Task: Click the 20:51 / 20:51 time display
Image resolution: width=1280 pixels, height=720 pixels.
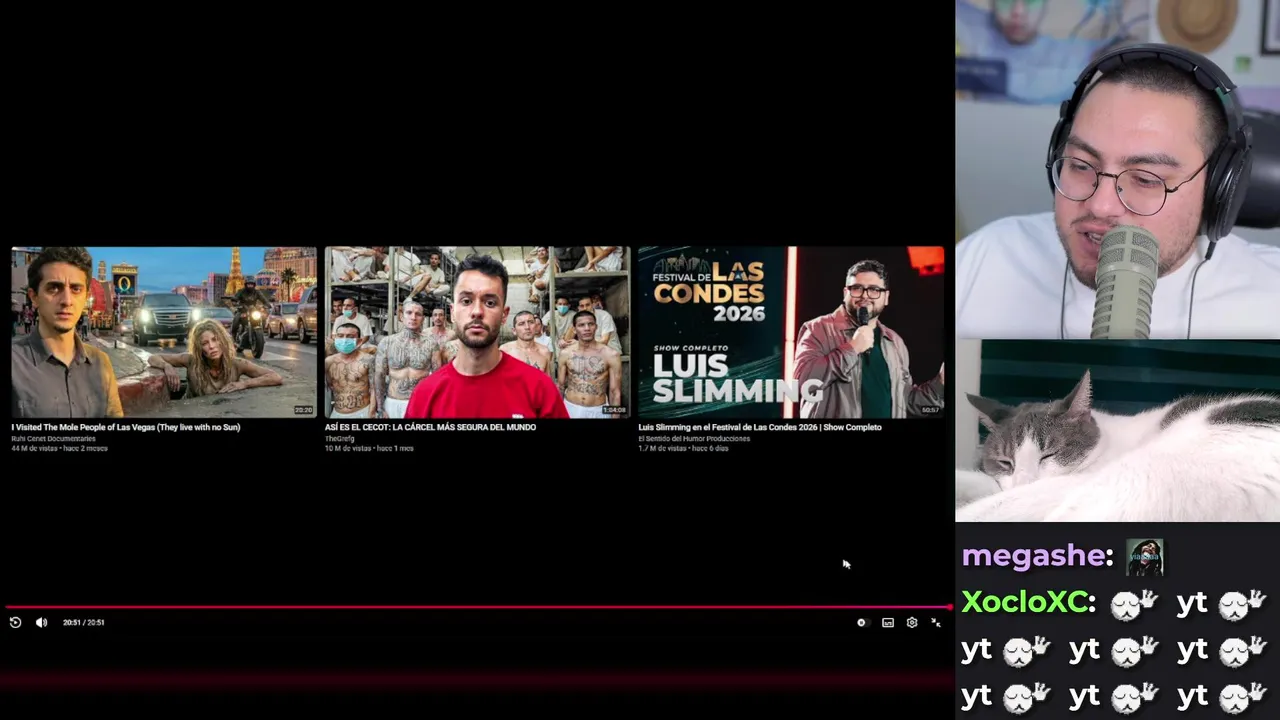Action: pyautogui.click(x=84, y=622)
